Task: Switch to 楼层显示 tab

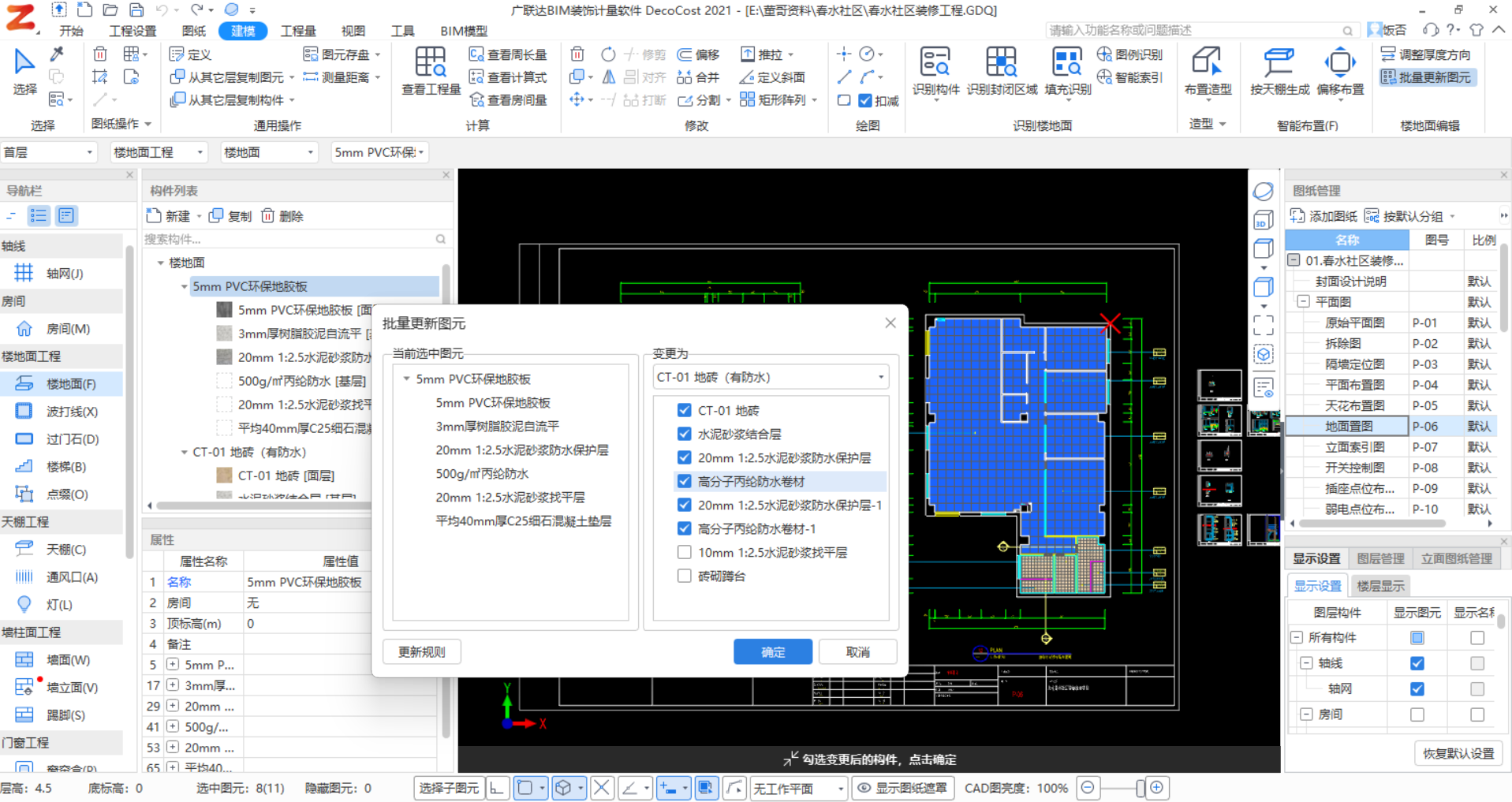Action: [x=1380, y=586]
